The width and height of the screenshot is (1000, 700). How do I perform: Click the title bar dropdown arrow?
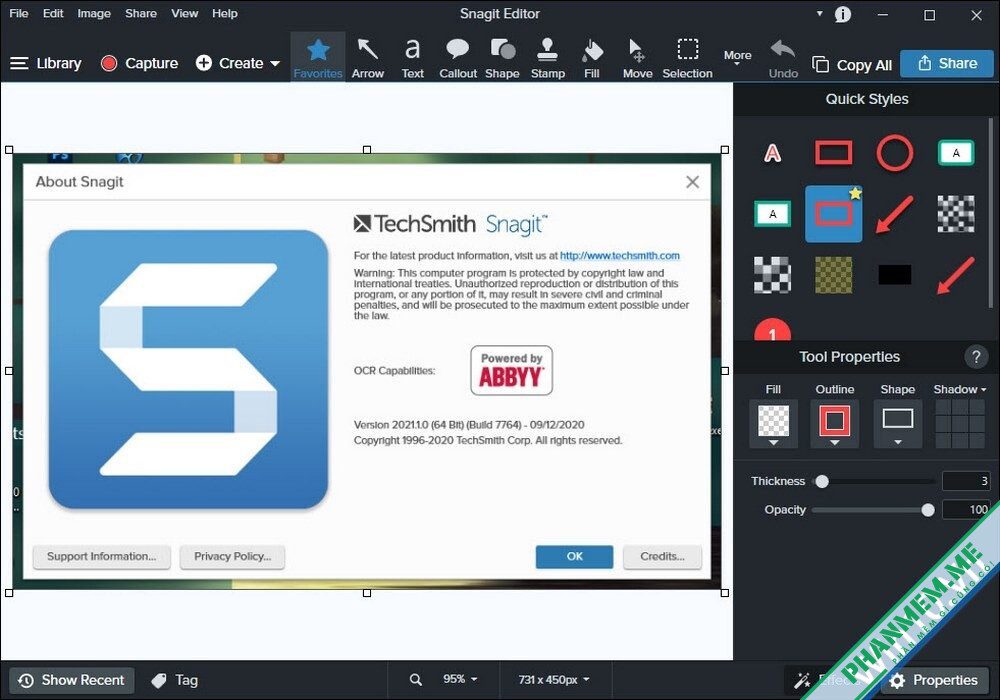tap(820, 13)
